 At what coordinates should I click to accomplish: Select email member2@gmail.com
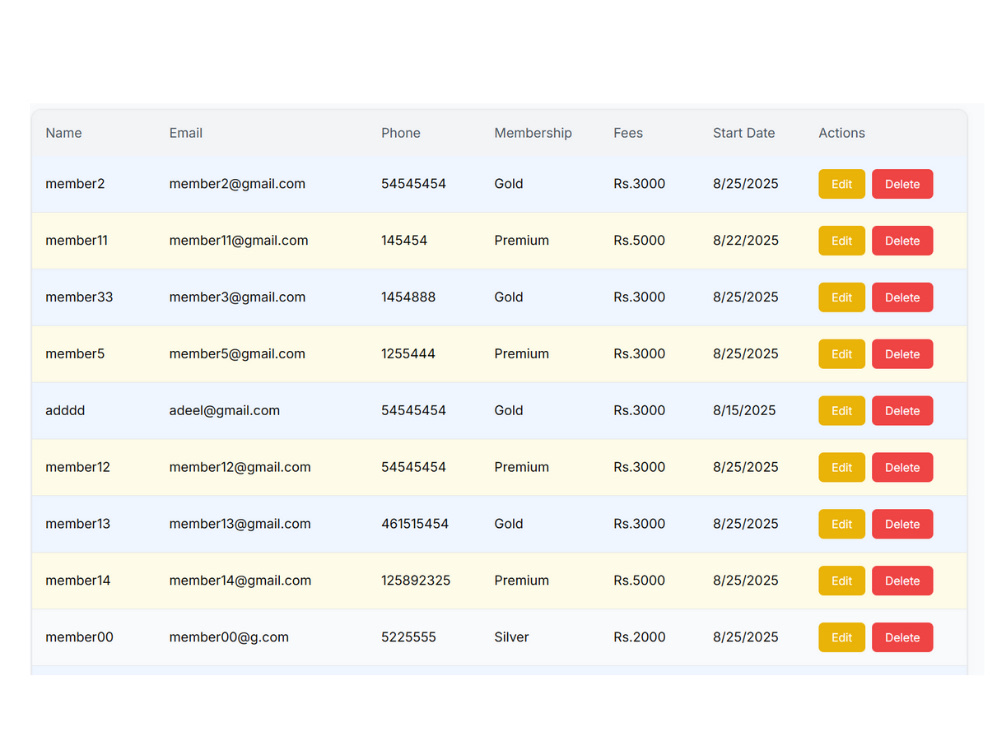tap(237, 184)
